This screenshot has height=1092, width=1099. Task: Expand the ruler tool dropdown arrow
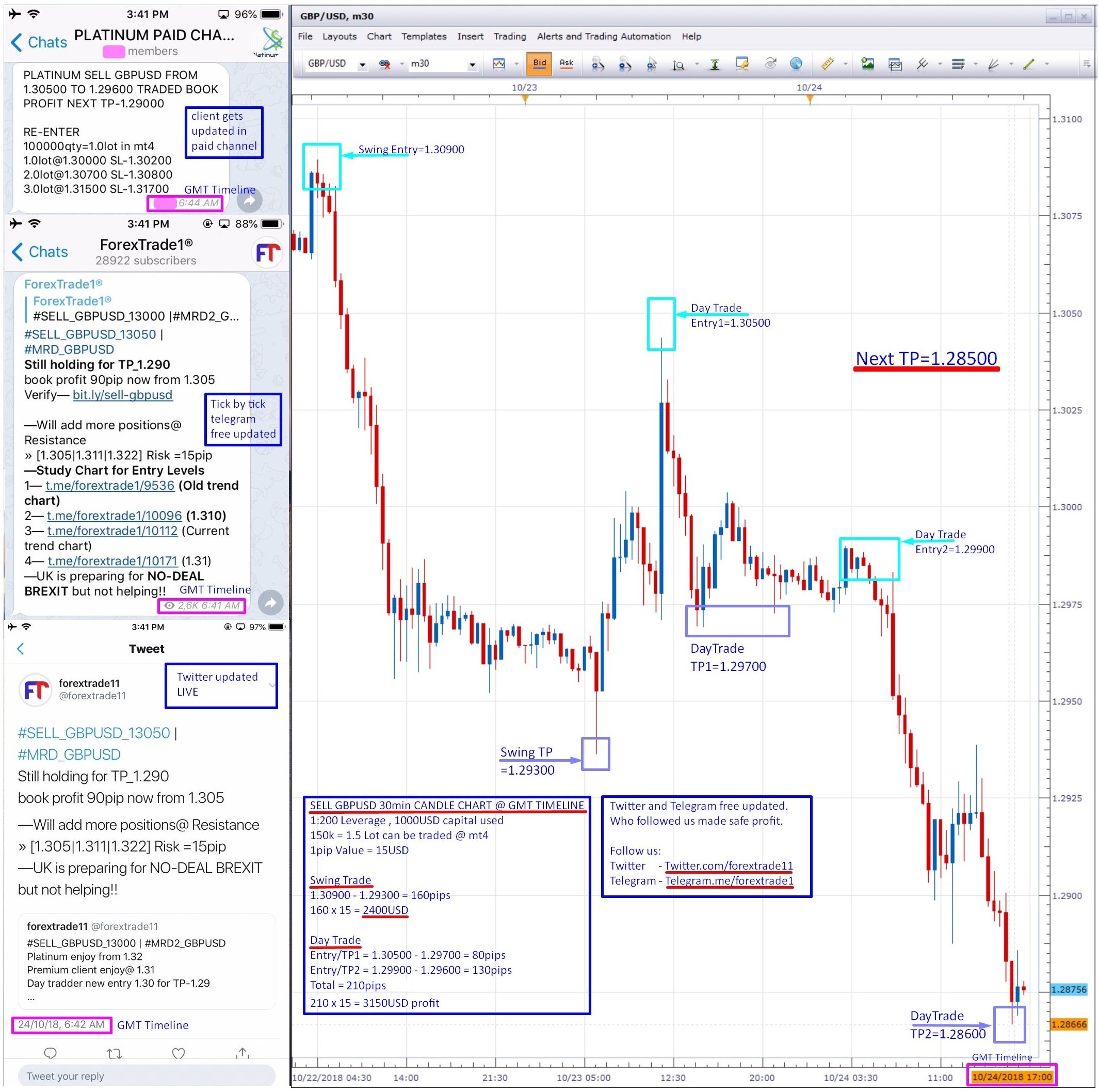point(845,65)
